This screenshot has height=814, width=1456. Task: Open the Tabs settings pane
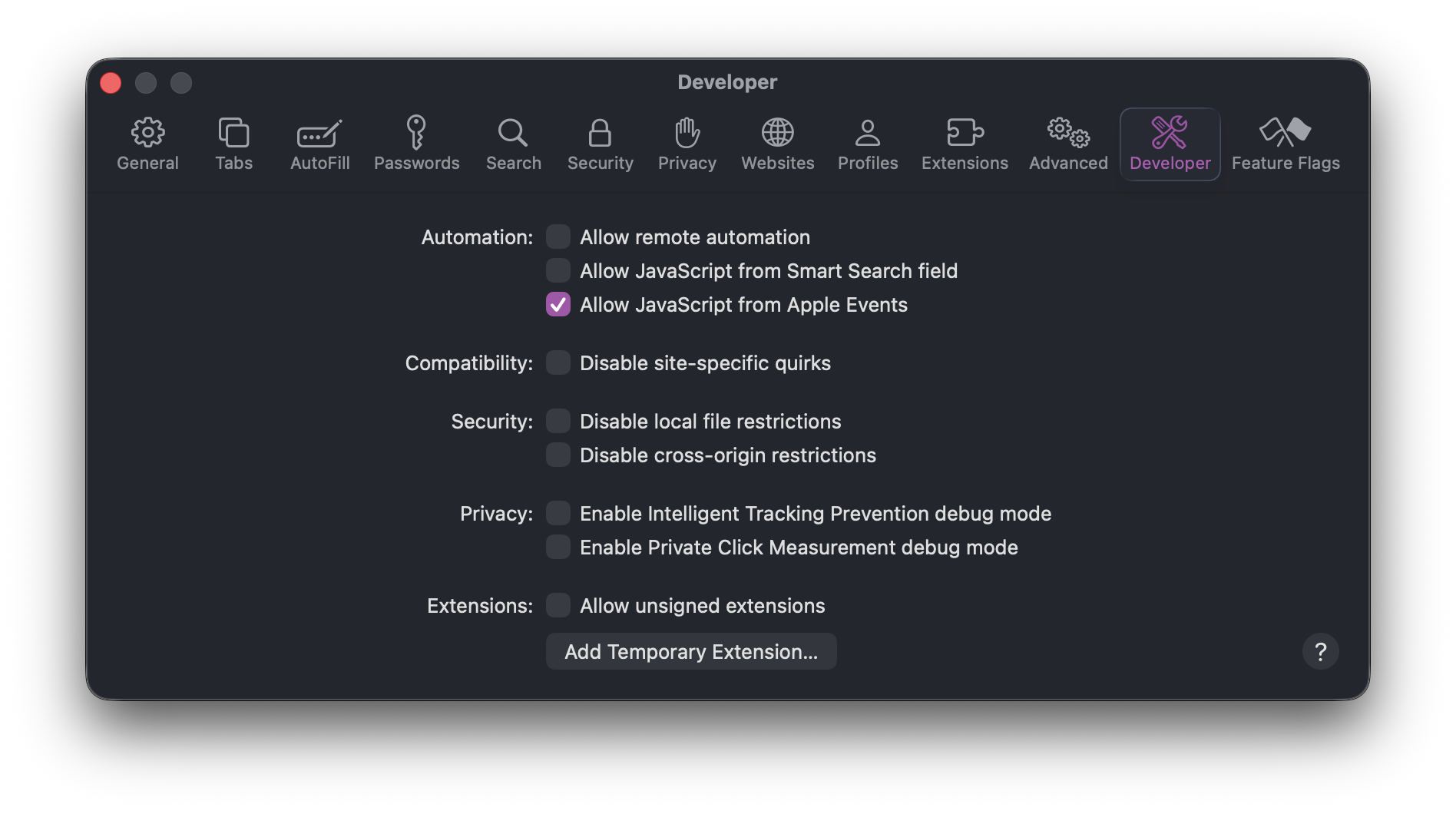(233, 144)
